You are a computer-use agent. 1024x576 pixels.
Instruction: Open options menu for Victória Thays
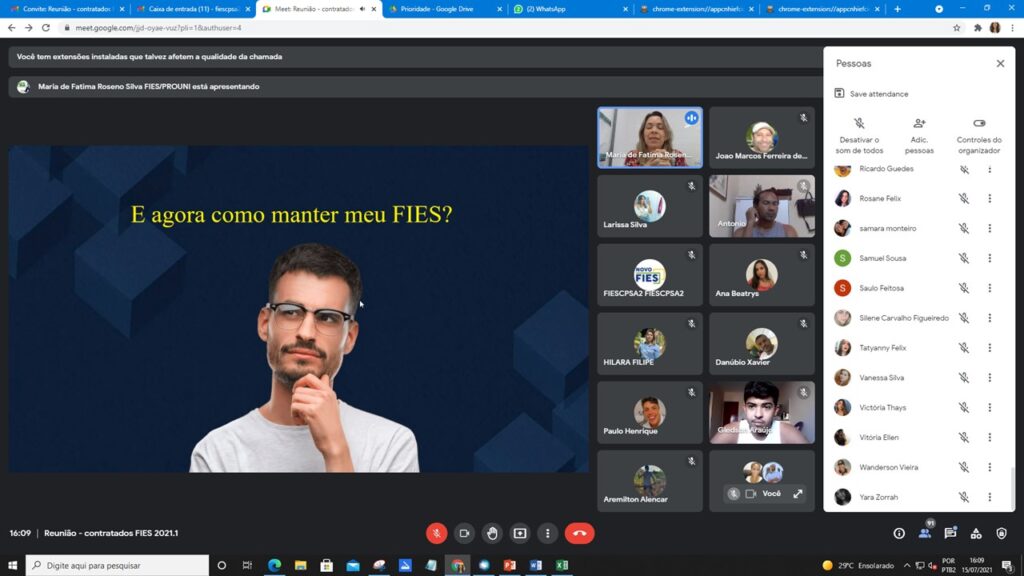click(989, 408)
